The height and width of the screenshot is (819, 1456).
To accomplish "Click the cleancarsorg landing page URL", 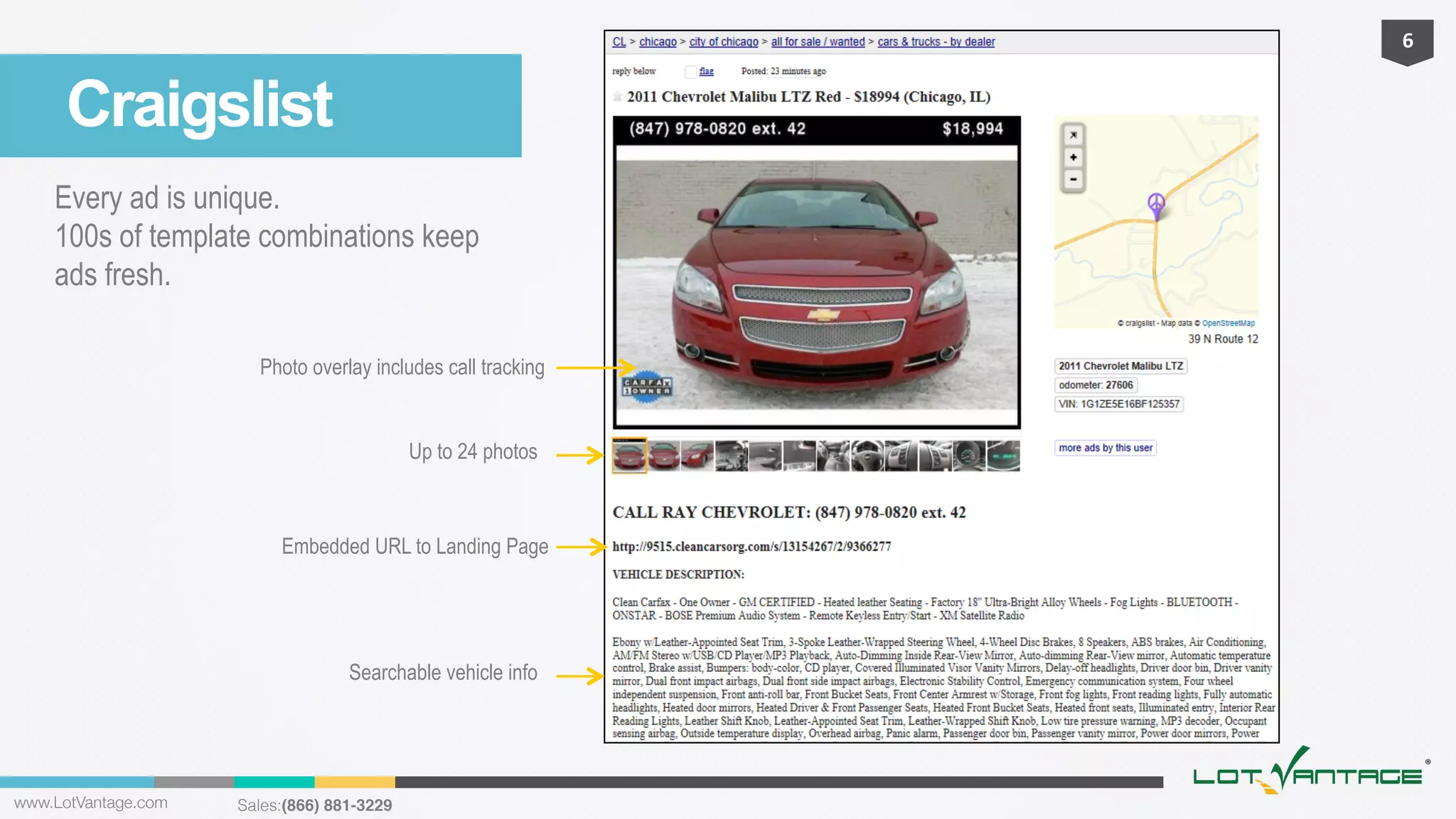I will pos(751,547).
